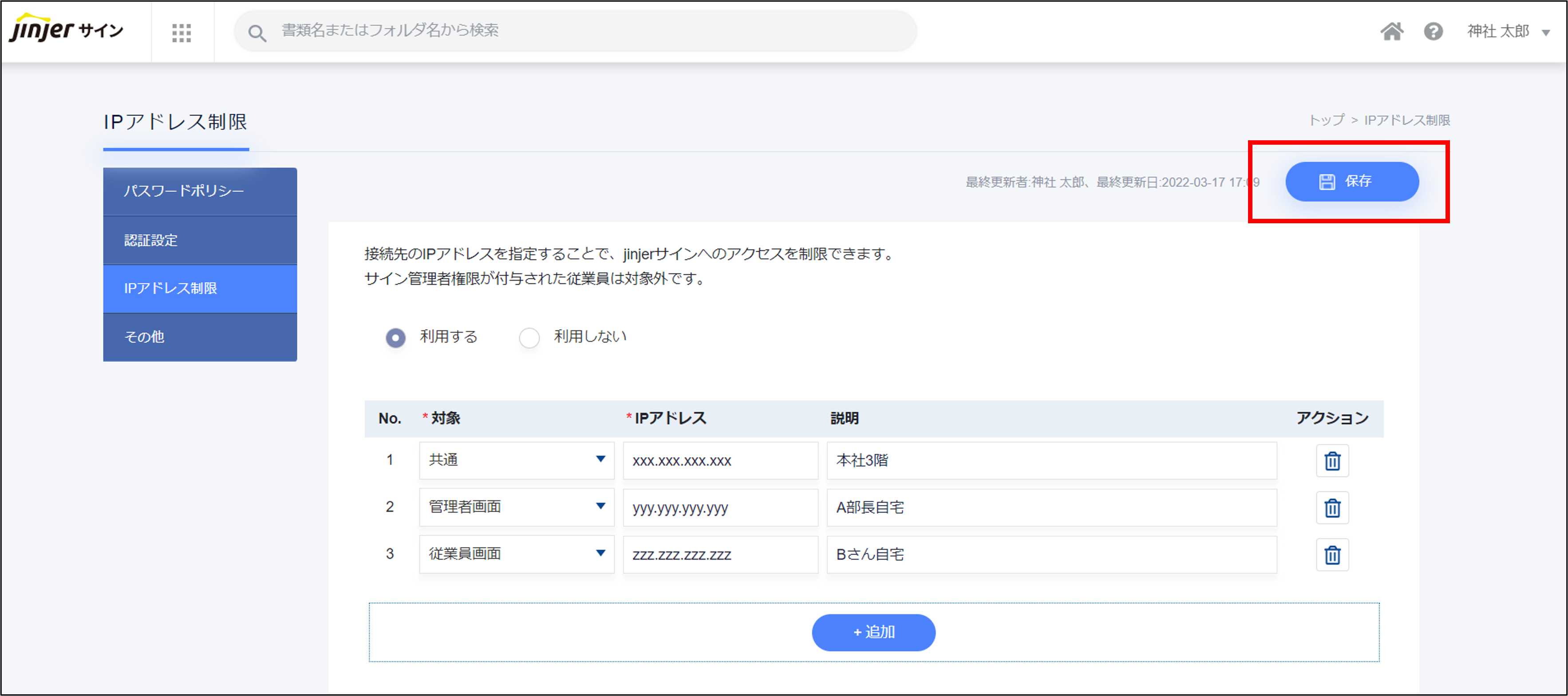Viewport: 1568px width, 696px height.
Task: Select the 利用する radio button
Action: (395, 337)
